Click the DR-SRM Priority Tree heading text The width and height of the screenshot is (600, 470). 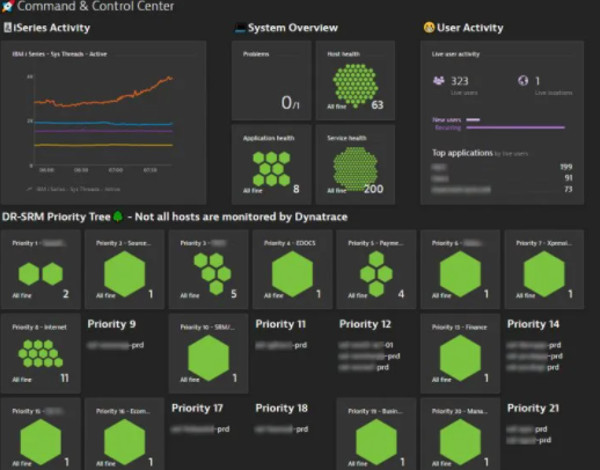tap(56, 217)
